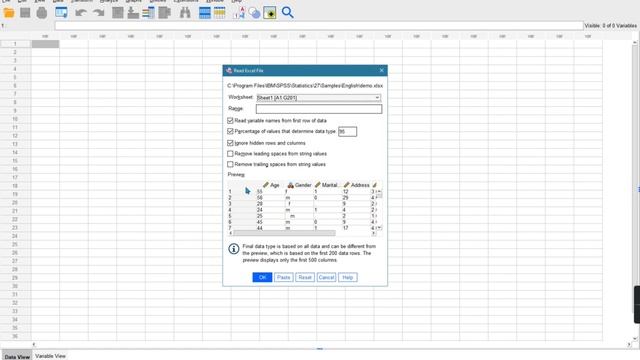The width and height of the screenshot is (640, 360).
Task: Click the Redo arrow icon
Action: click(98, 13)
